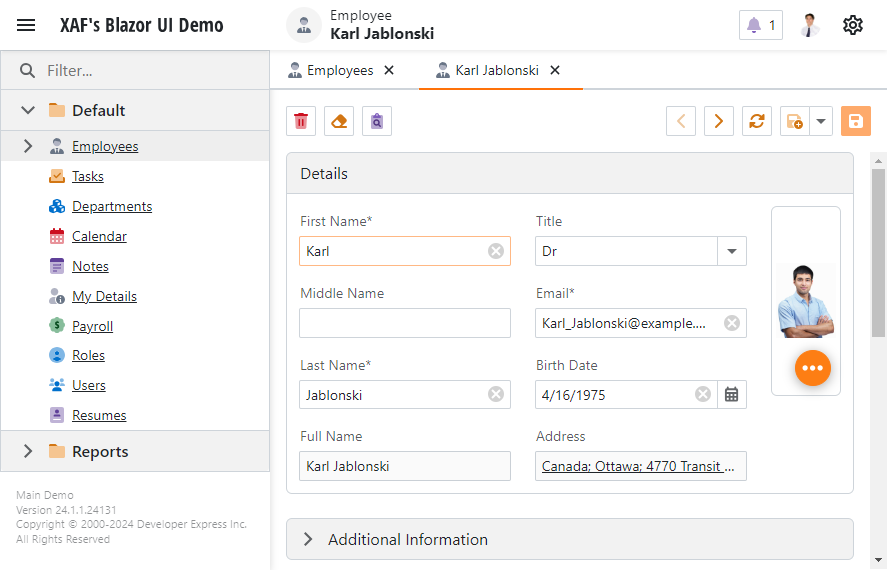This screenshot has width=887, height=570.
Task: Click the Resumes icon in the sidebar
Action: pyautogui.click(x=57, y=415)
